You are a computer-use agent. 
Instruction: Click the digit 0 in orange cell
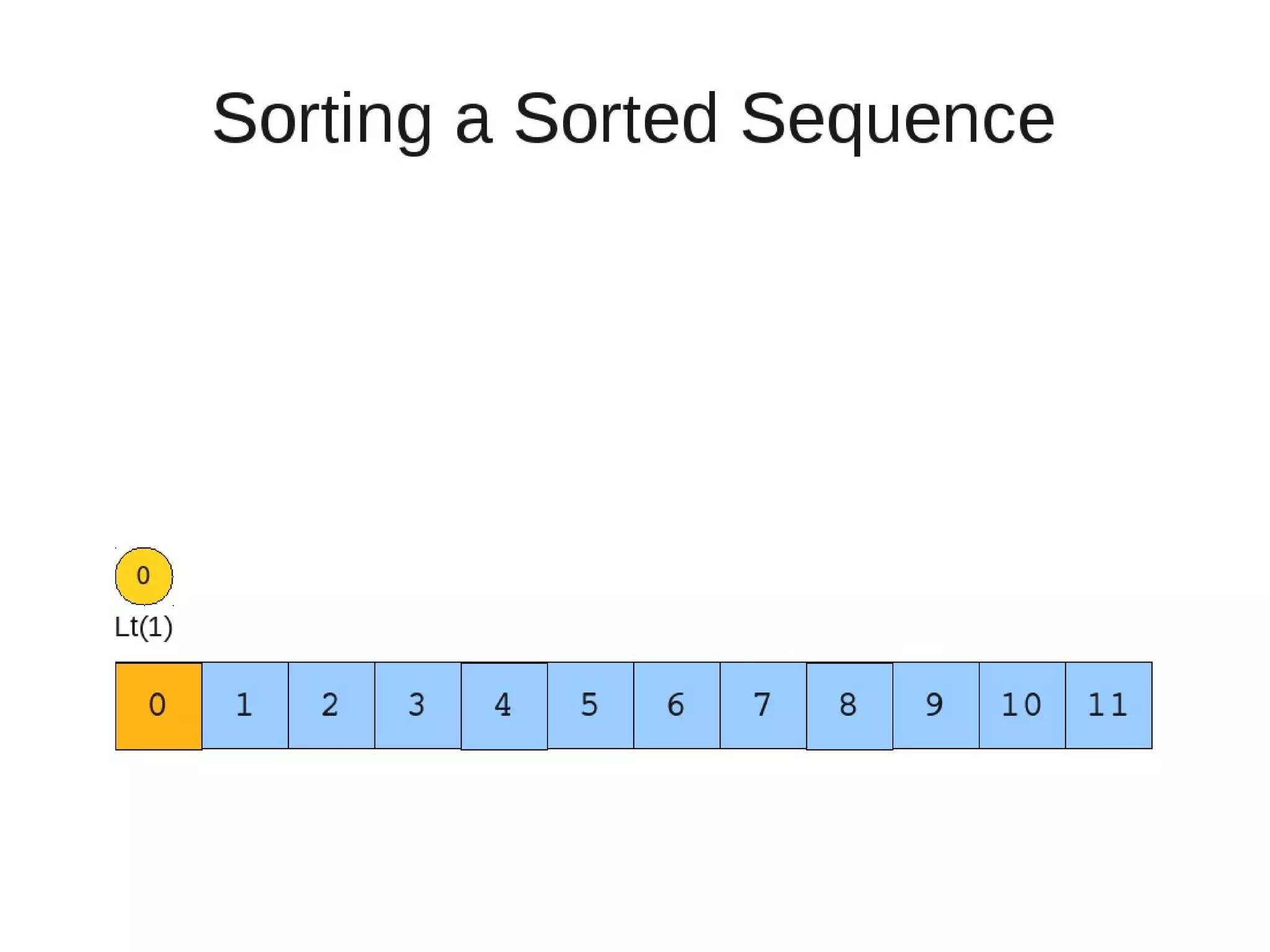(x=158, y=705)
